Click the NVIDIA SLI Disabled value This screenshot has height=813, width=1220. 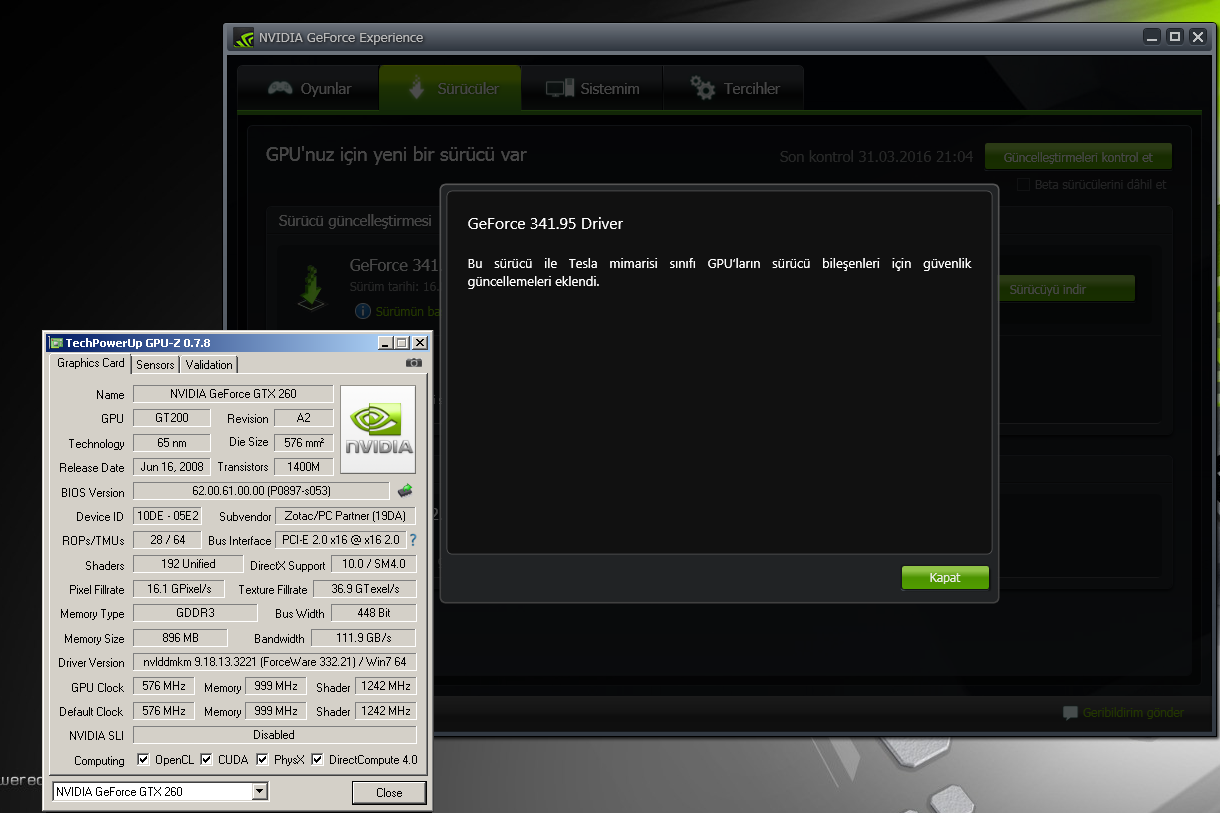(274, 735)
